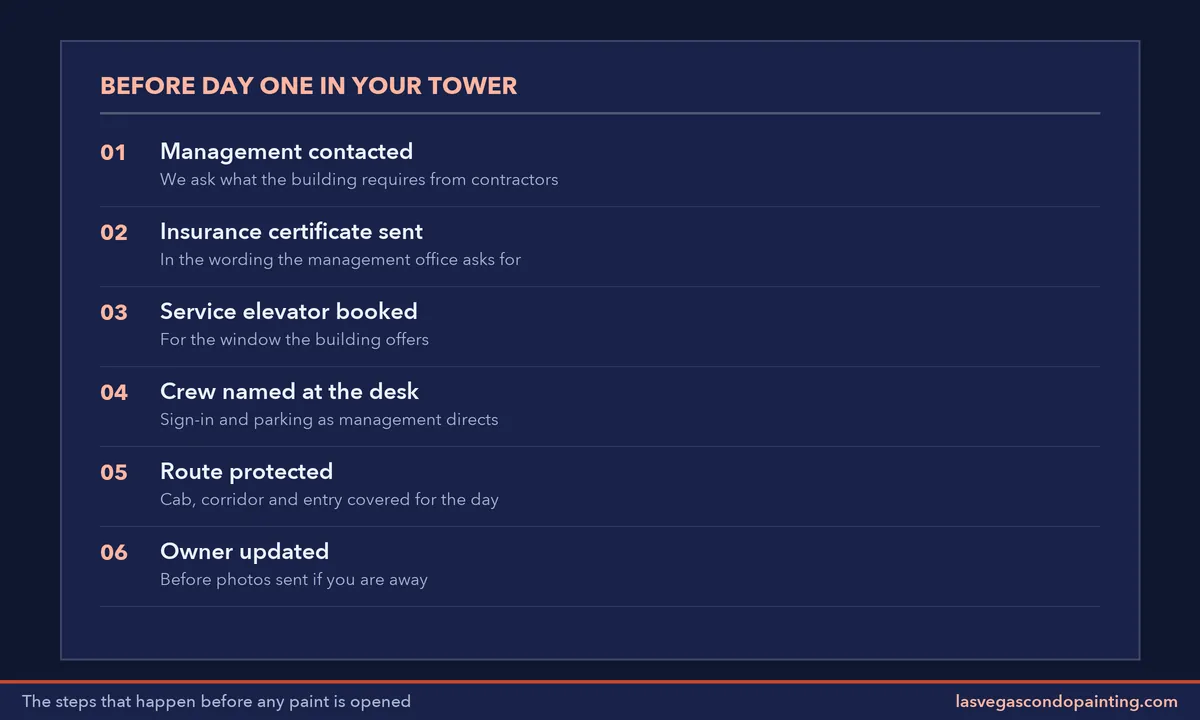Click step number 06
Image resolution: width=1200 pixels, height=720 pixels.
pyautogui.click(x=114, y=553)
